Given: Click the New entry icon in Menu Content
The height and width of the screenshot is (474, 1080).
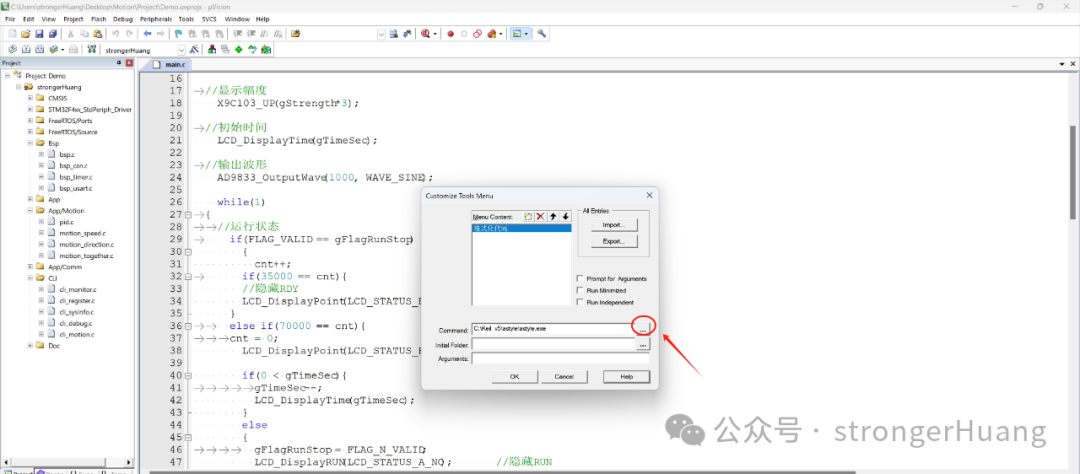Looking at the screenshot, I should coord(528,216).
